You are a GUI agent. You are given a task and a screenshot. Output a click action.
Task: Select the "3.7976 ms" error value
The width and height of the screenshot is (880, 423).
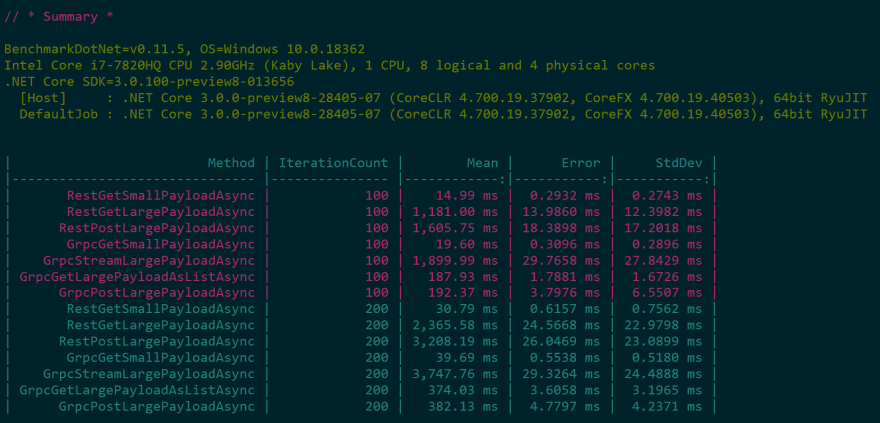565,293
